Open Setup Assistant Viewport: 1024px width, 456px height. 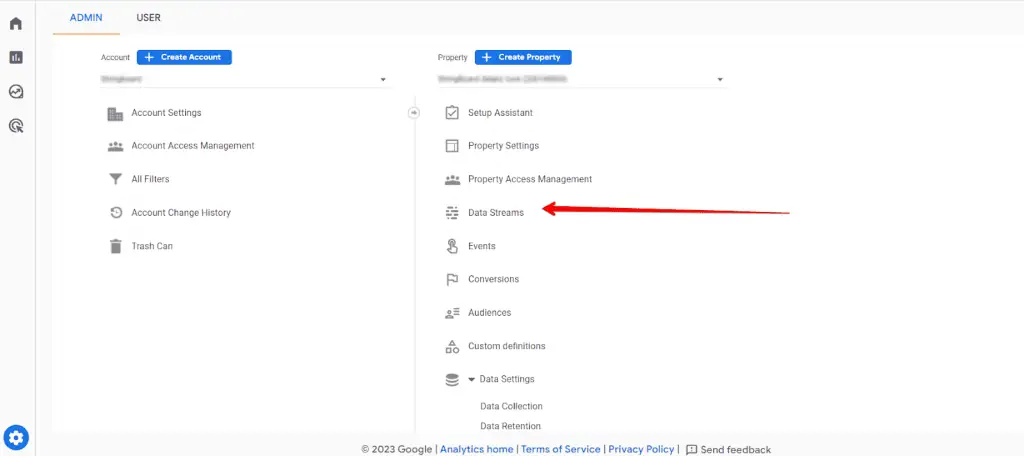[500, 113]
